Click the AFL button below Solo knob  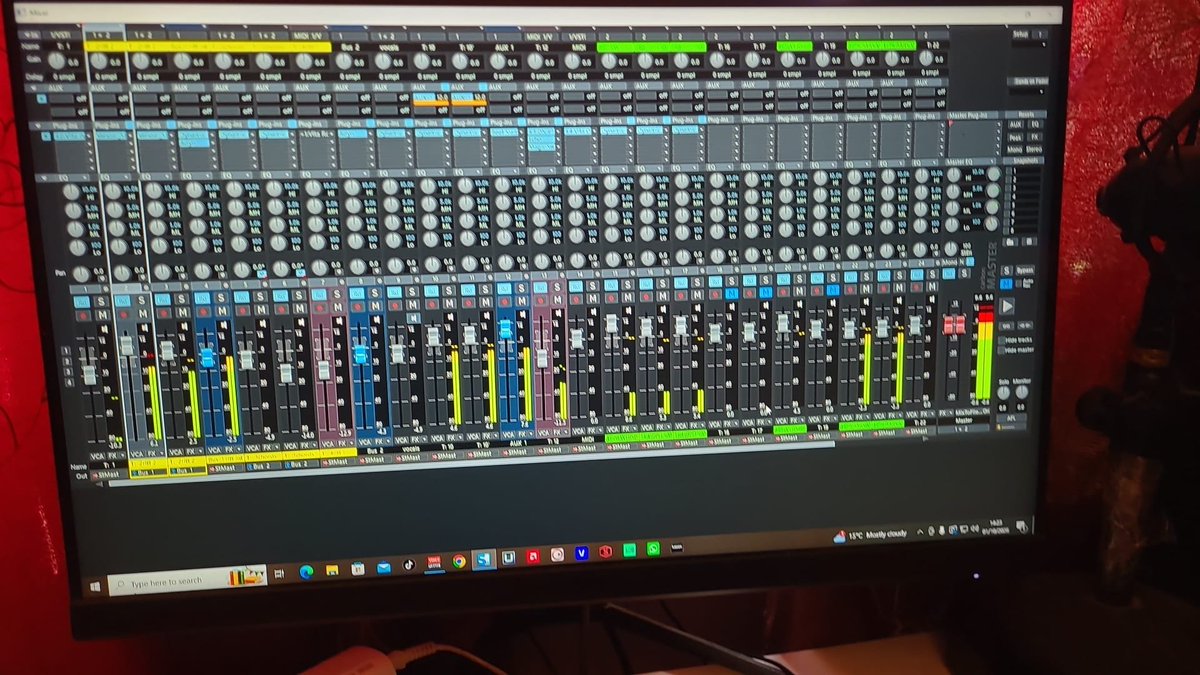[x=1012, y=417]
